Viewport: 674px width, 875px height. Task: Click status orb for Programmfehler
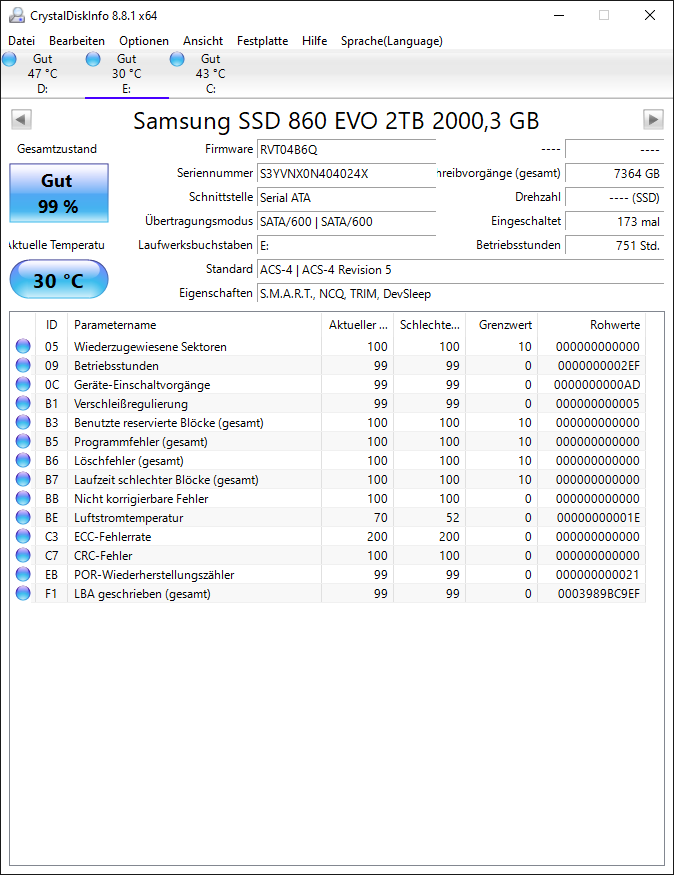pyautogui.click(x=23, y=441)
